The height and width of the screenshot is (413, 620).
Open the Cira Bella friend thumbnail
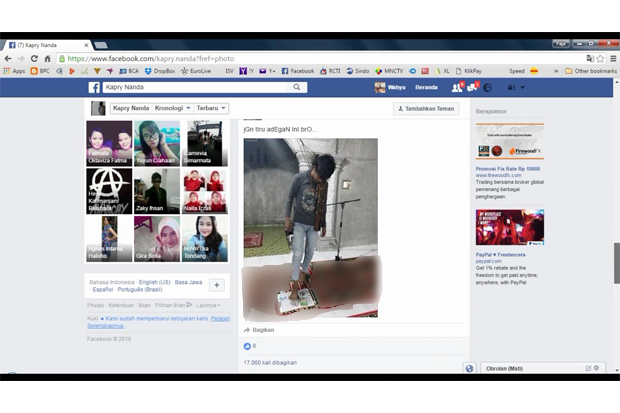click(x=157, y=239)
